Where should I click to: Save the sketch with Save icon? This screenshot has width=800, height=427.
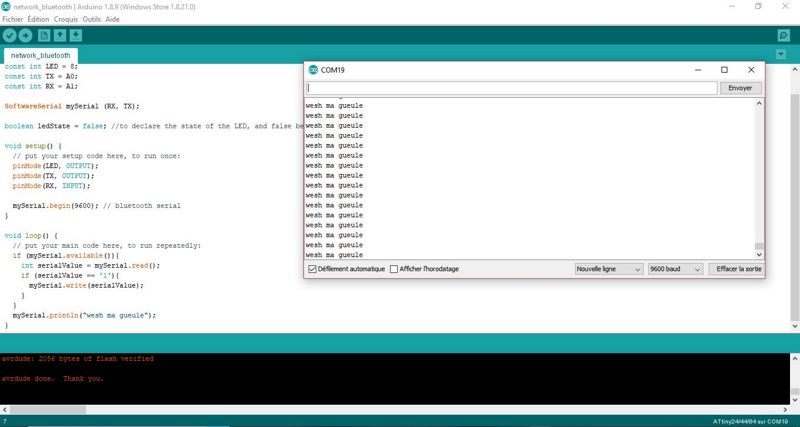76,35
